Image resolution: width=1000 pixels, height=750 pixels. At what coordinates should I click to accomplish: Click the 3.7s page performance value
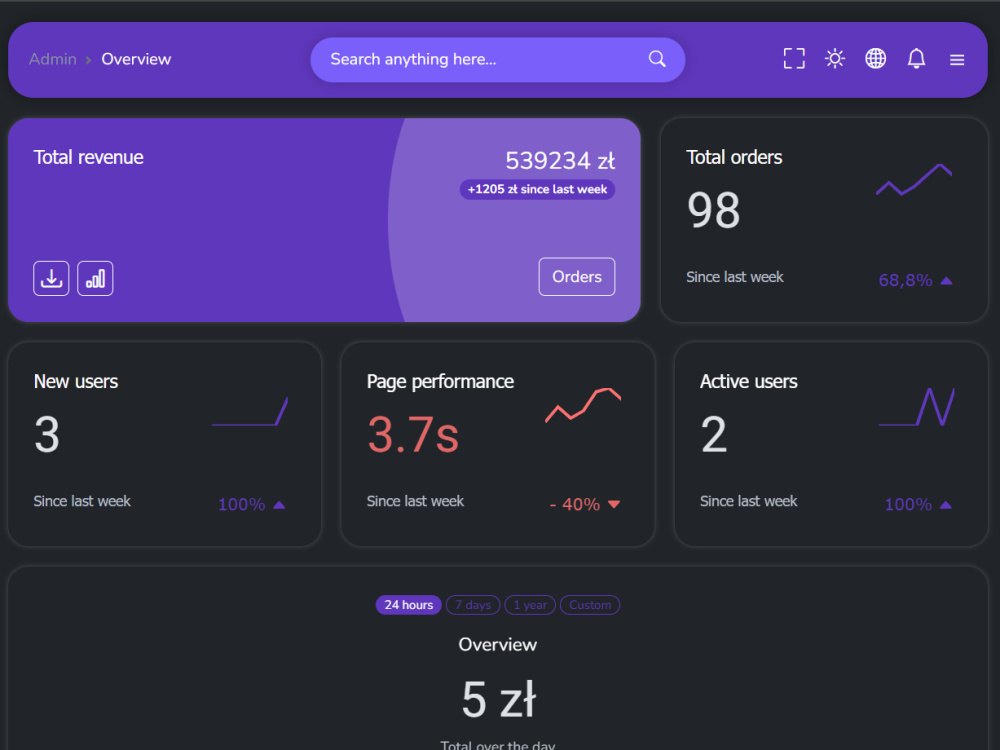pos(413,435)
